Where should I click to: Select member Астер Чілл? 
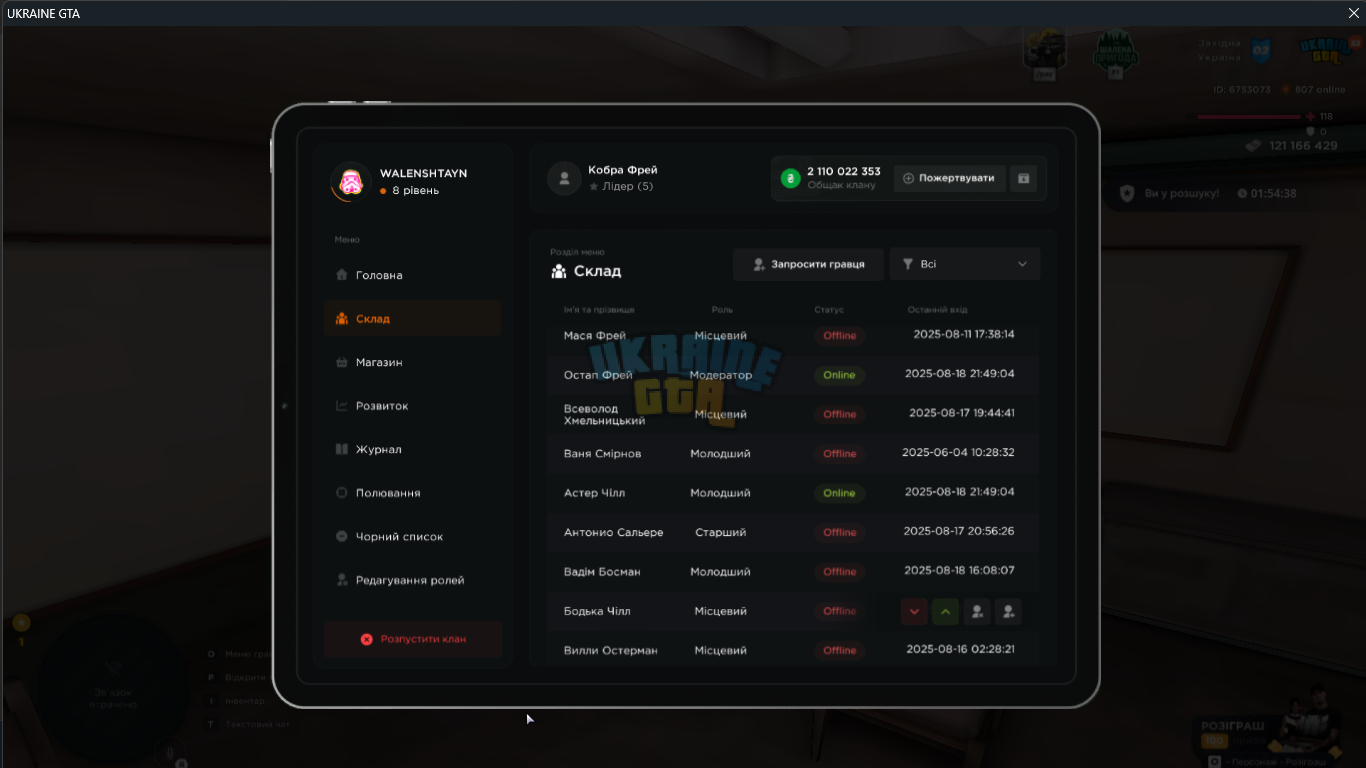point(595,493)
